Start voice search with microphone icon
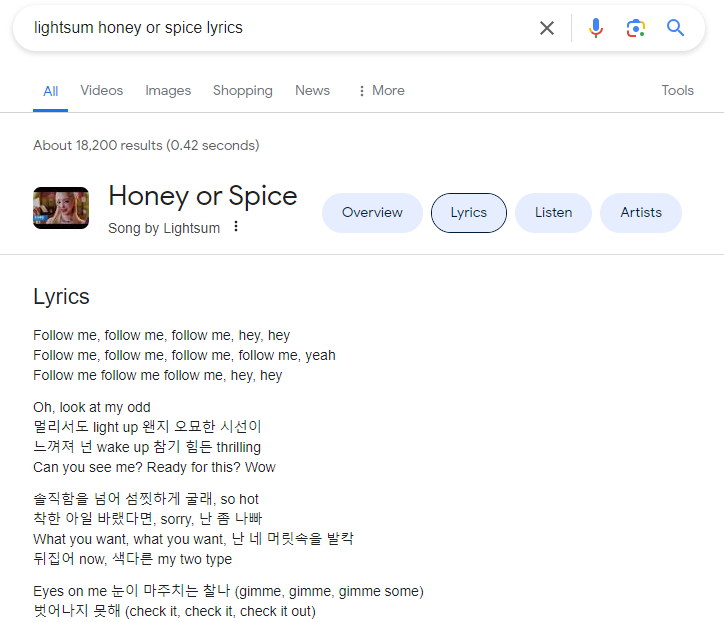The height and width of the screenshot is (622, 724). 596,28
